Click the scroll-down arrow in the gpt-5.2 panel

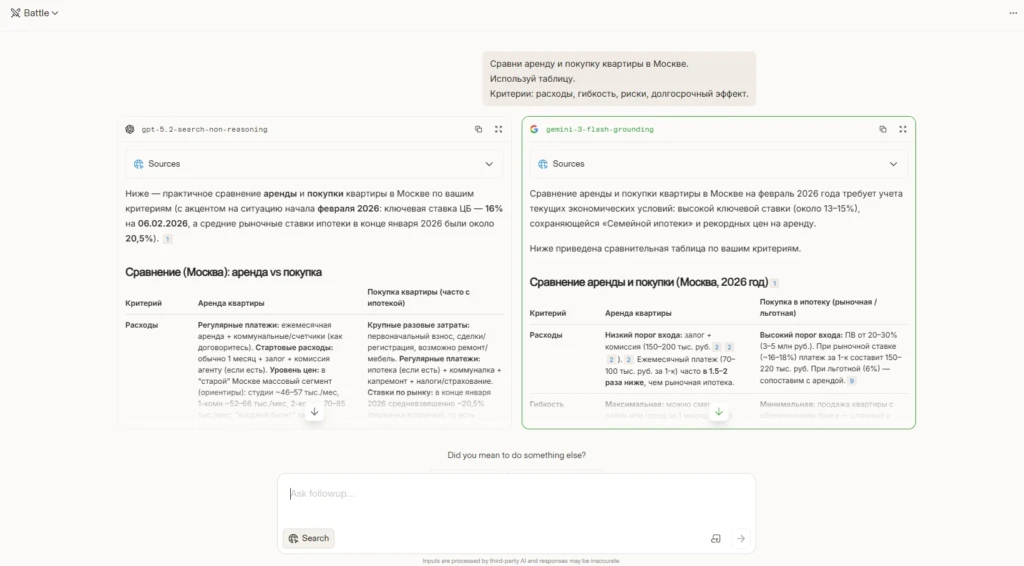pos(314,412)
